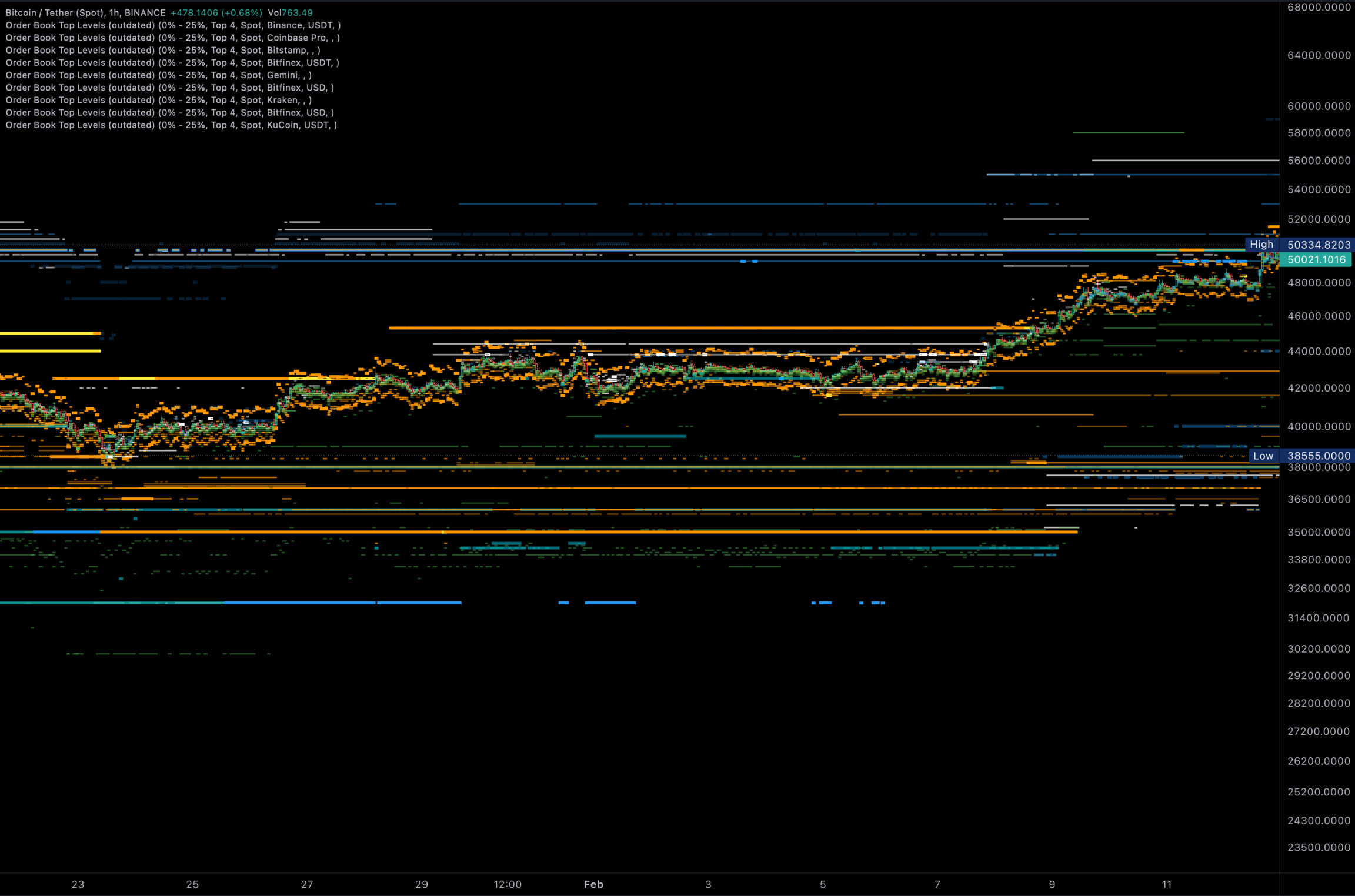Click the 23500.0000 price scale label
The height and width of the screenshot is (896, 1355).
pos(1319,847)
